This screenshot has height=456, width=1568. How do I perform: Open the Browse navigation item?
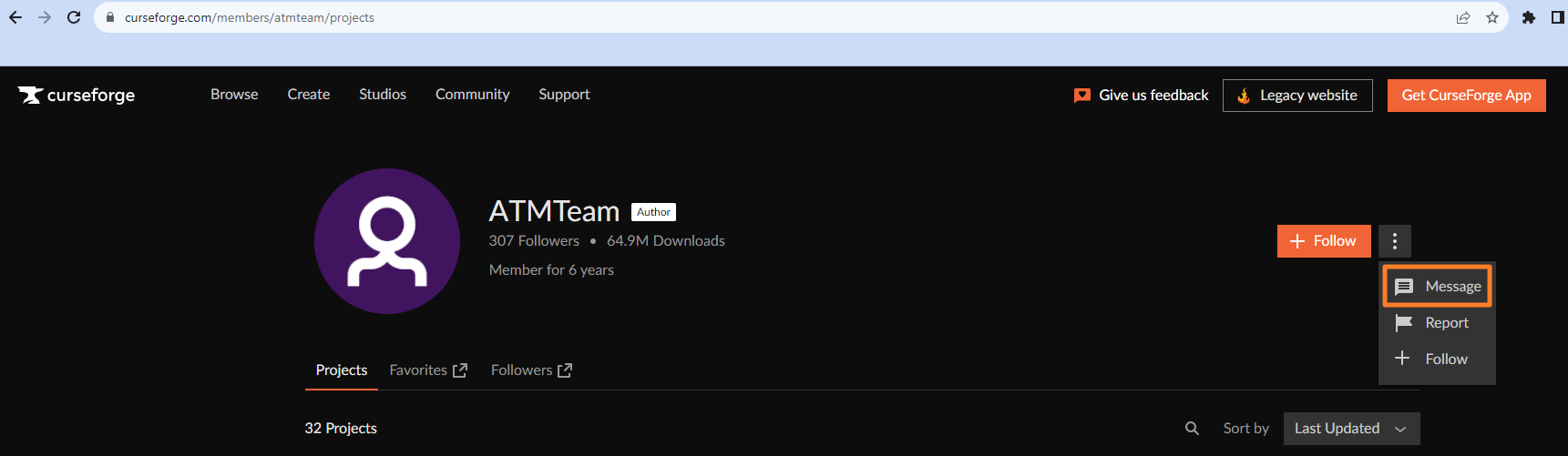[x=234, y=95]
